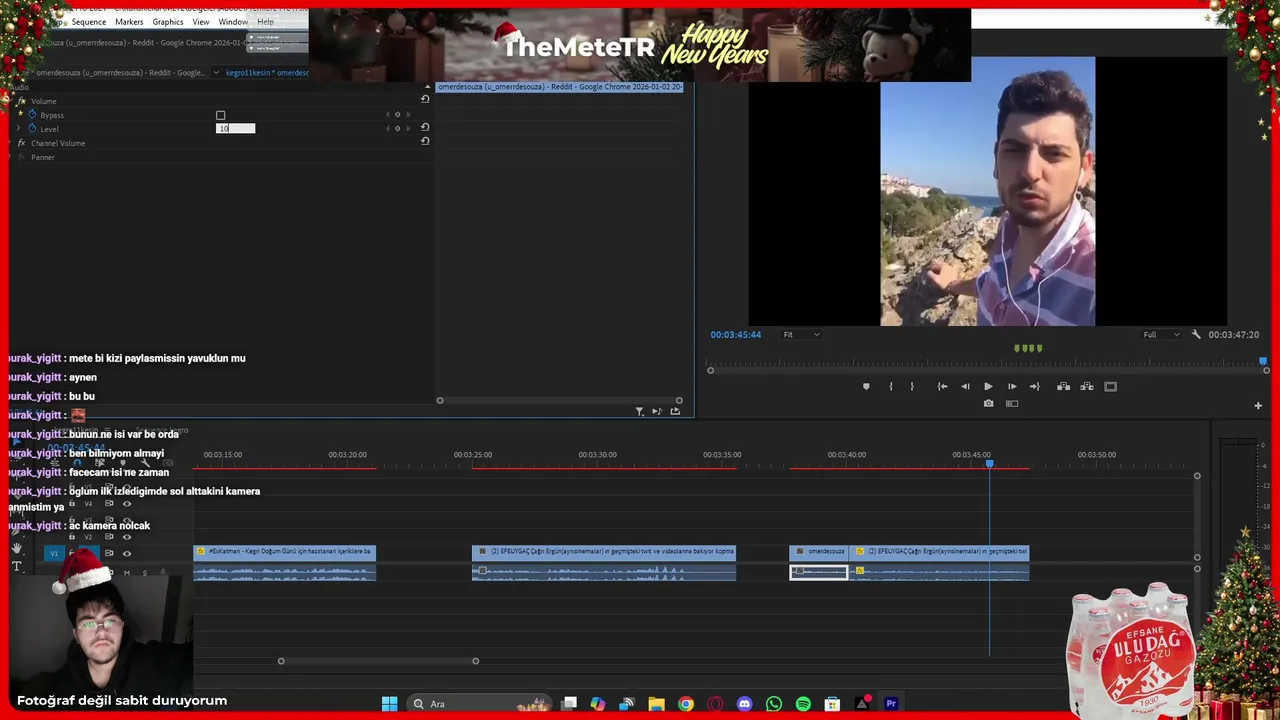
Task: Click Step Forward one frame button
Action: click(x=1012, y=386)
